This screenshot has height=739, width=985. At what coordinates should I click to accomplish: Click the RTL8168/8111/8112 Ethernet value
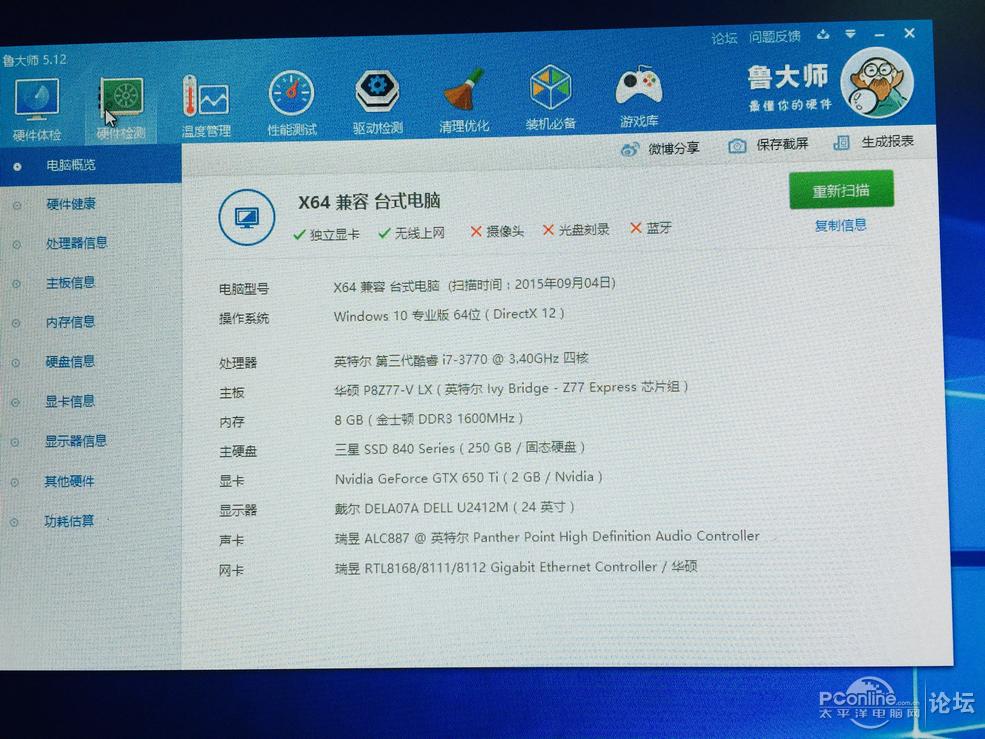tap(516, 567)
